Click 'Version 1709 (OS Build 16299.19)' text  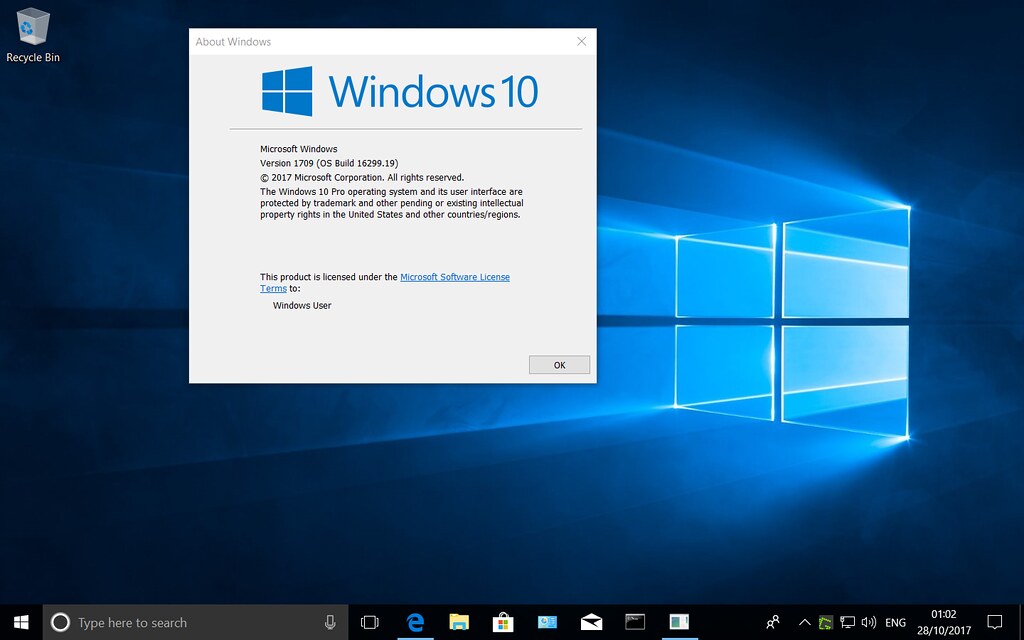(x=328, y=163)
